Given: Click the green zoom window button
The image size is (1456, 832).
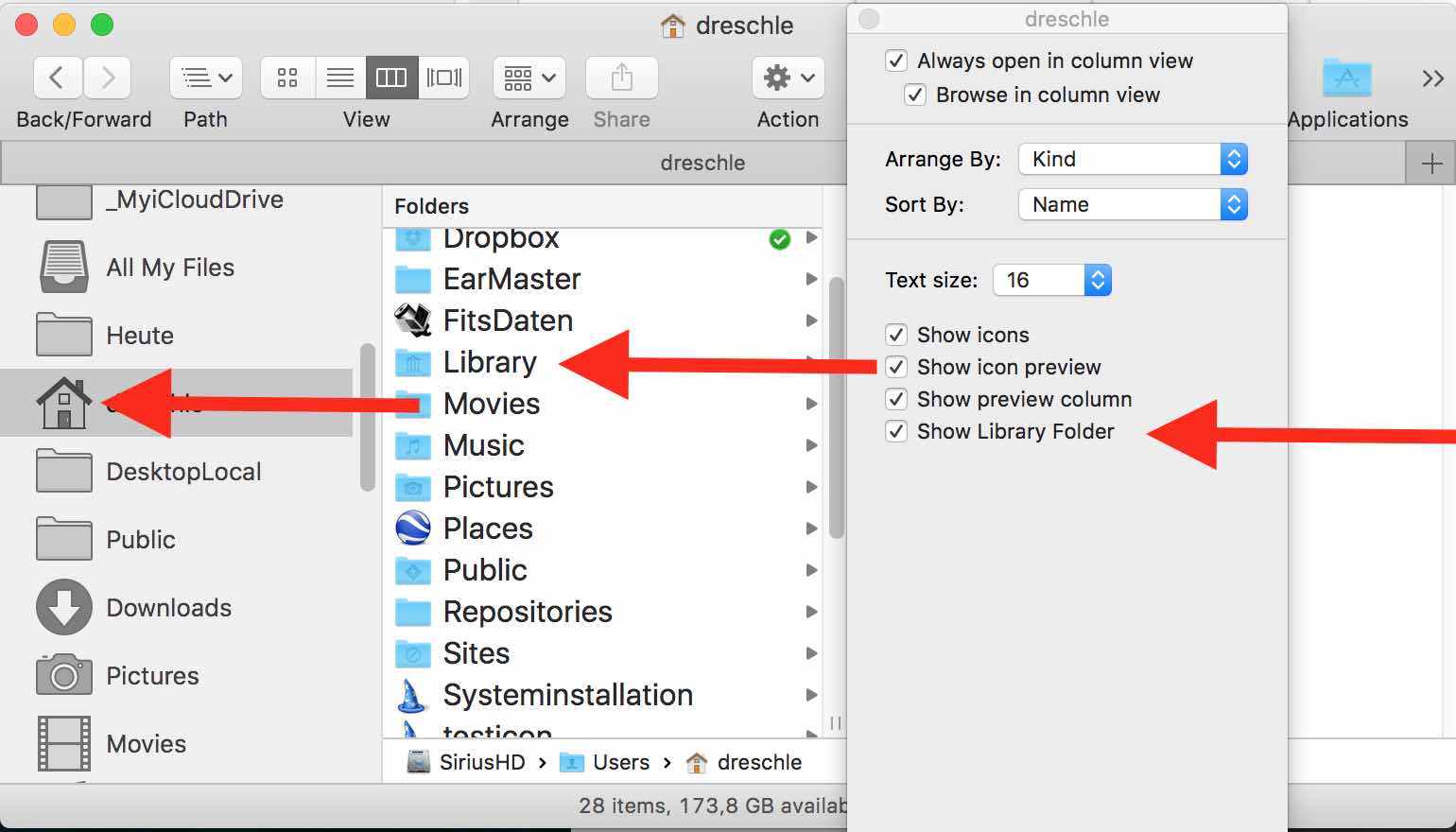Looking at the screenshot, I should tap(102, 26).
